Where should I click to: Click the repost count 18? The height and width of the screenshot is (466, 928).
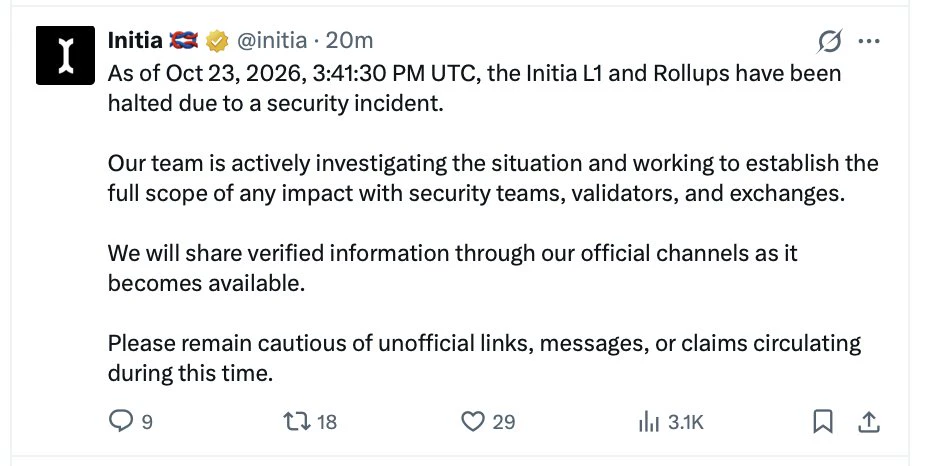tap(327, 422)
